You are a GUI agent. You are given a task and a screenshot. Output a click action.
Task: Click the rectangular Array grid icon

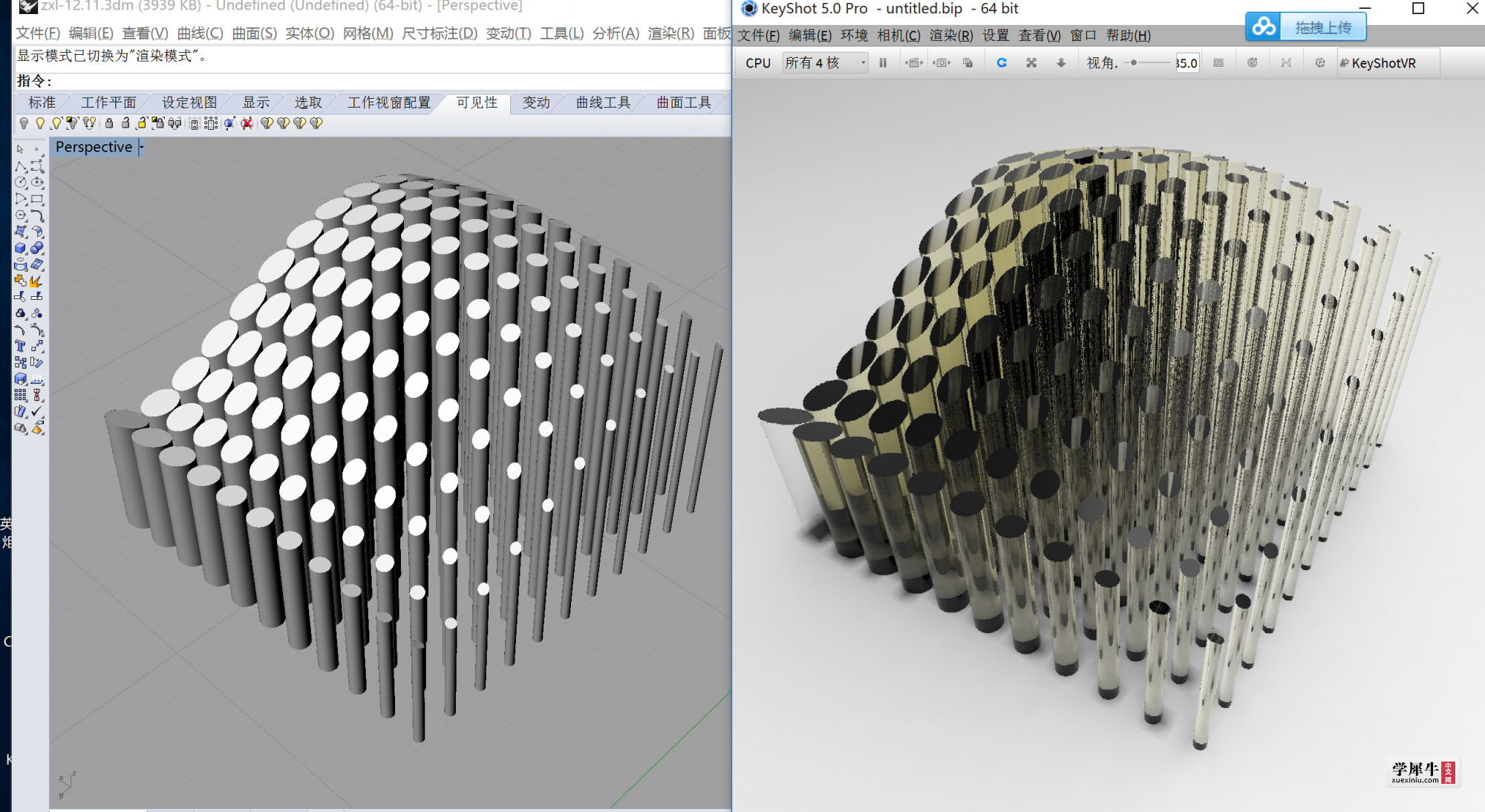[21, 395]
